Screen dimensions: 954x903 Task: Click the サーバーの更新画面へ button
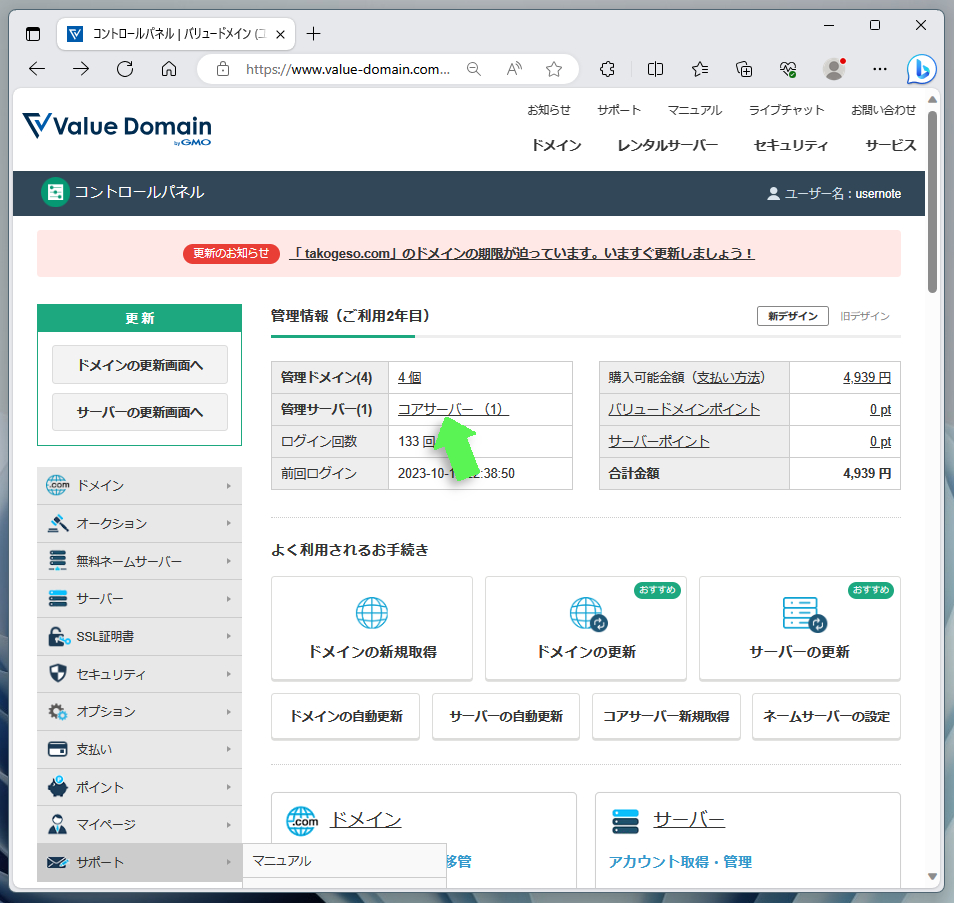(140, 413)
